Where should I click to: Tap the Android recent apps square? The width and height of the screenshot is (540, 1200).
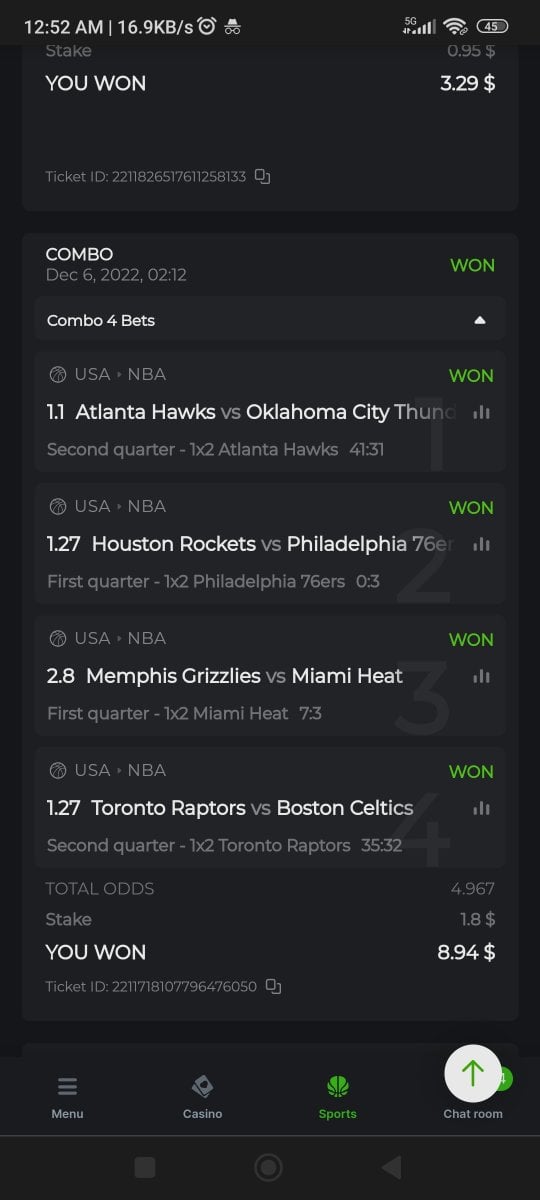click(x=145, y=1167)
